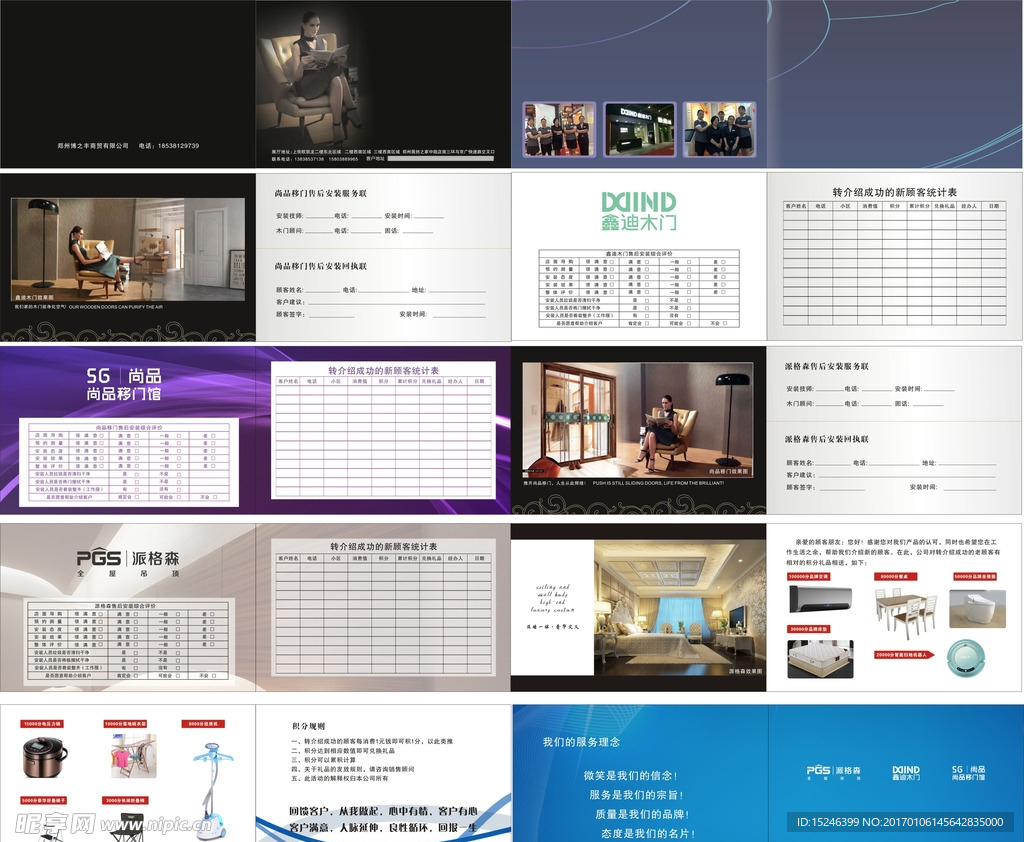Check 很满意 for 店面导购 in the 尚品移门 table
Image resolution: width=1024 pixels, height=842 pixels.
coord(102,435)
